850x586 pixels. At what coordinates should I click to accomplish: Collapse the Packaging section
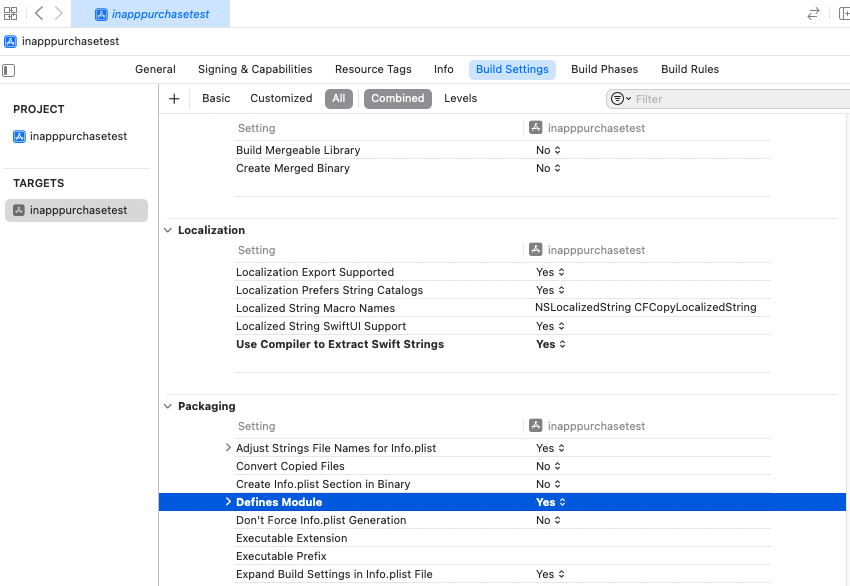(x=167, y=406)
